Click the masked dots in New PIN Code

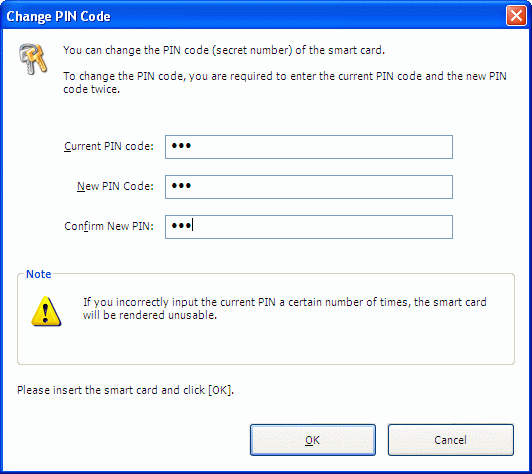tap(181, 186)
